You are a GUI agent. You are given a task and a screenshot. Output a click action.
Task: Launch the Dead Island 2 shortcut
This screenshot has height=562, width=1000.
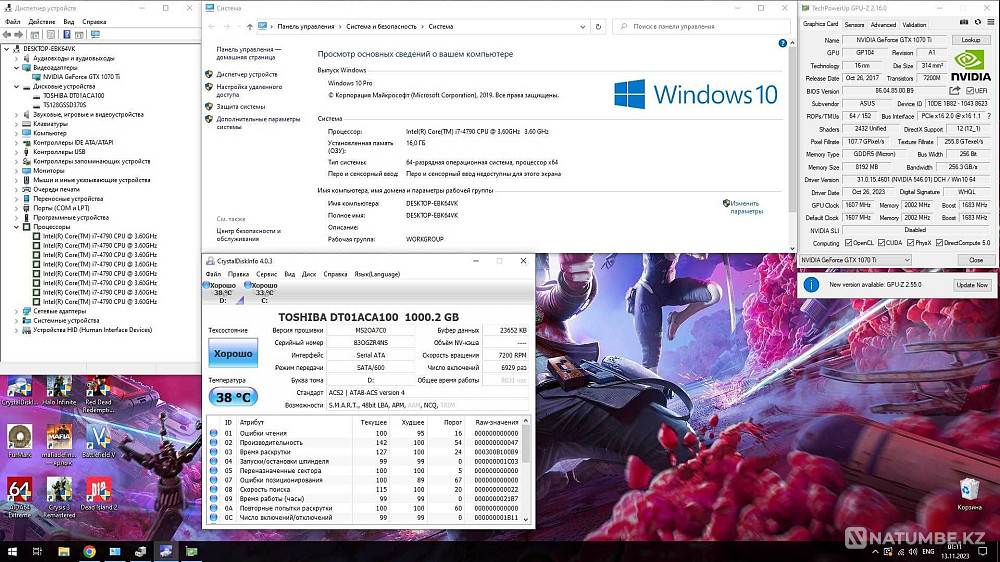pyautogui.click(x=99, y=494)
